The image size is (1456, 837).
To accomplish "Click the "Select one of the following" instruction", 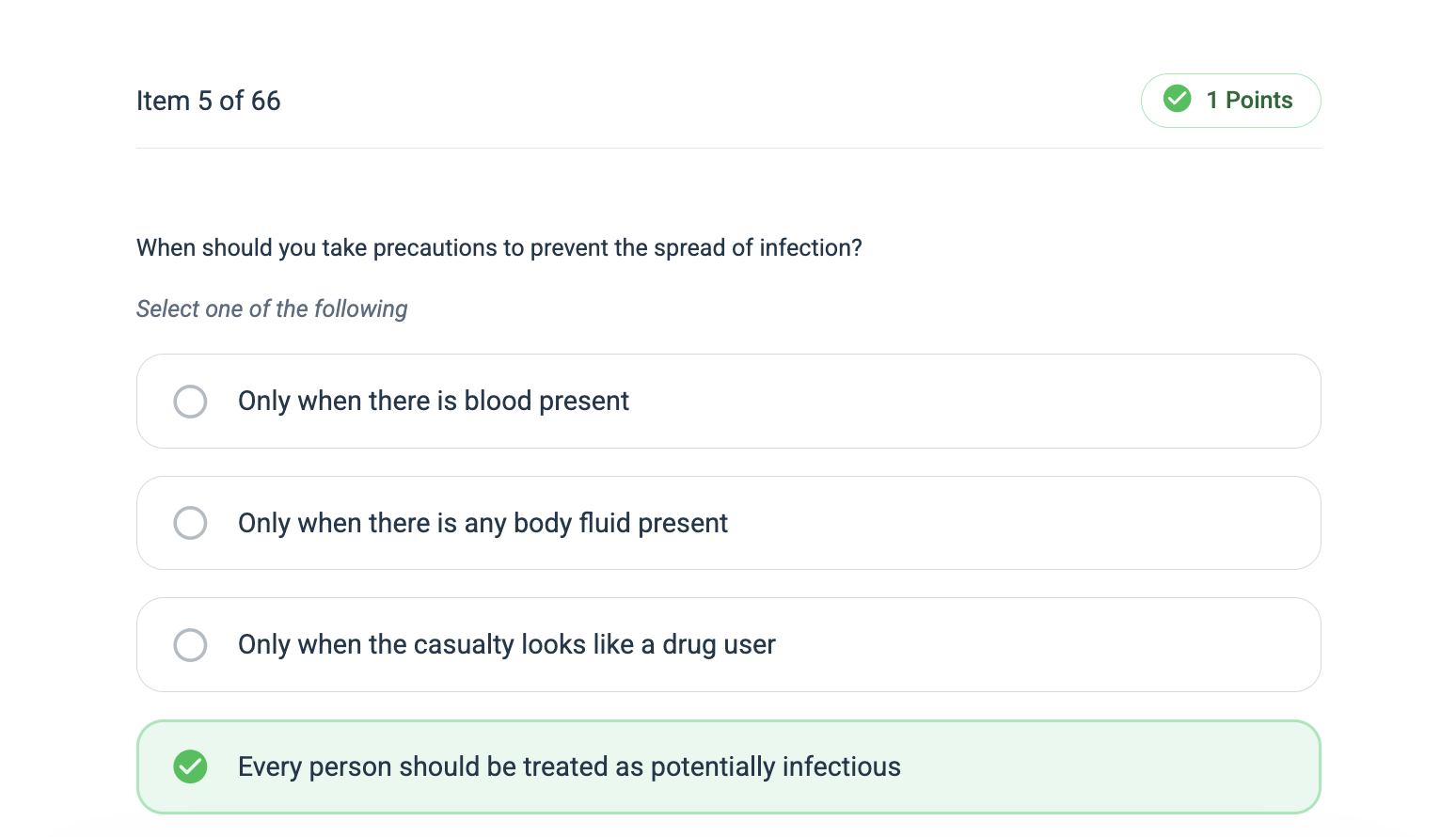I will point(272,308).
